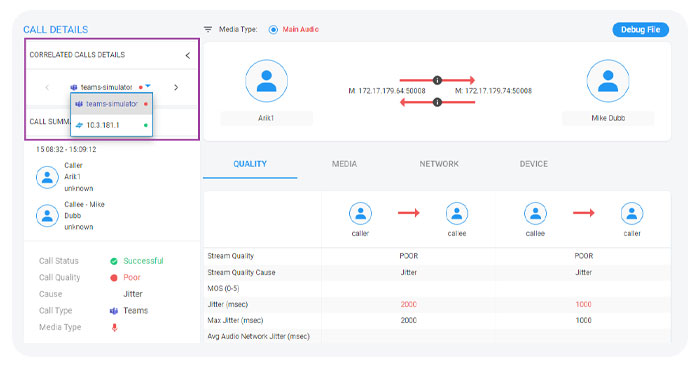The image size is (700, 366).
Task: Go to previous correlated call arrow
Action: [47, 87]
